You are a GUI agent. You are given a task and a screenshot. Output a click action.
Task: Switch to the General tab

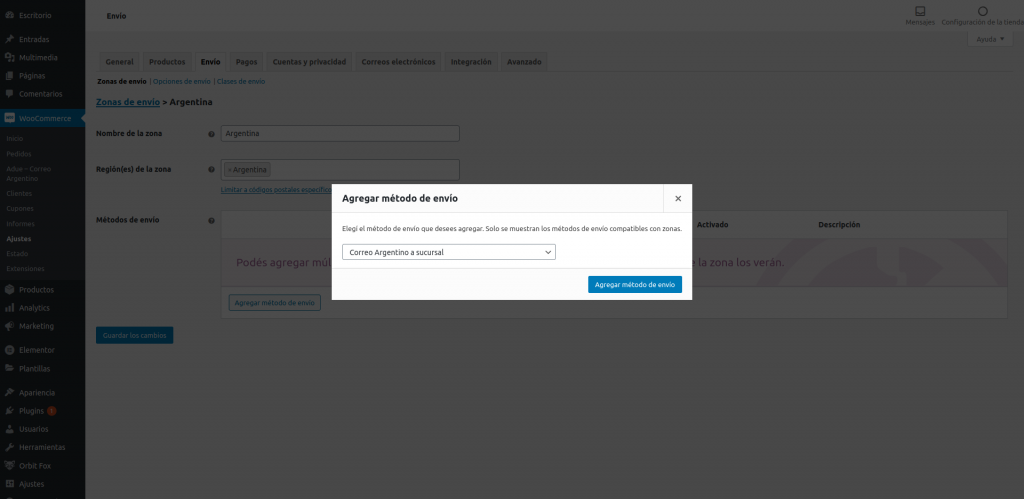[120, 62]
